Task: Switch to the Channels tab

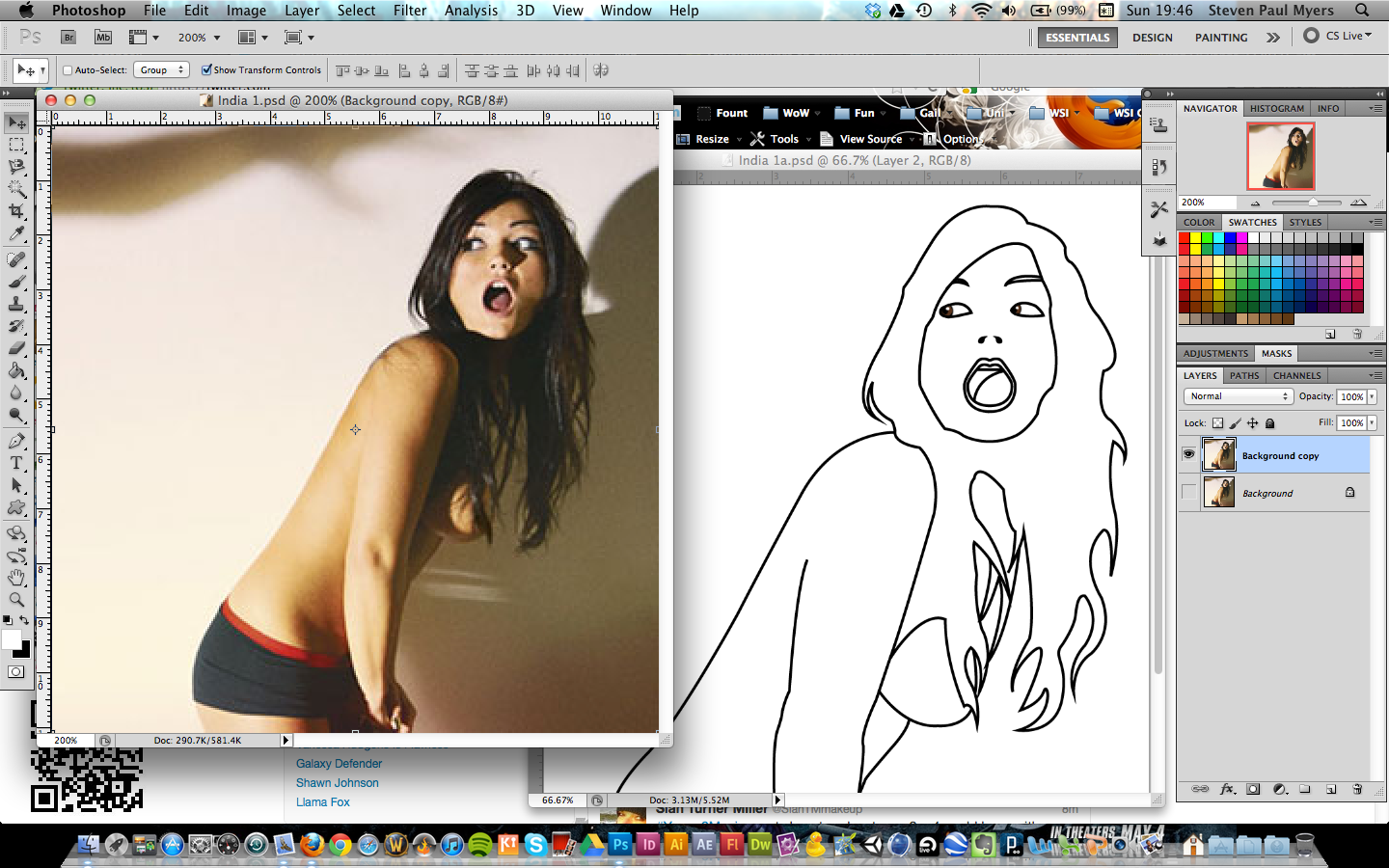Action: coord(1296,375)
